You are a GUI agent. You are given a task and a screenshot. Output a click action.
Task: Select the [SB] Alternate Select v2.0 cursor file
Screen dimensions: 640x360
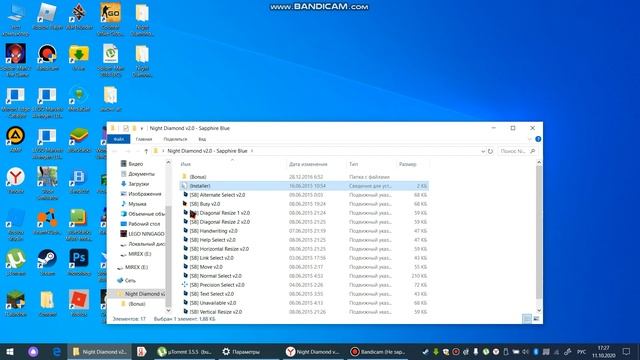click(304, 195)
